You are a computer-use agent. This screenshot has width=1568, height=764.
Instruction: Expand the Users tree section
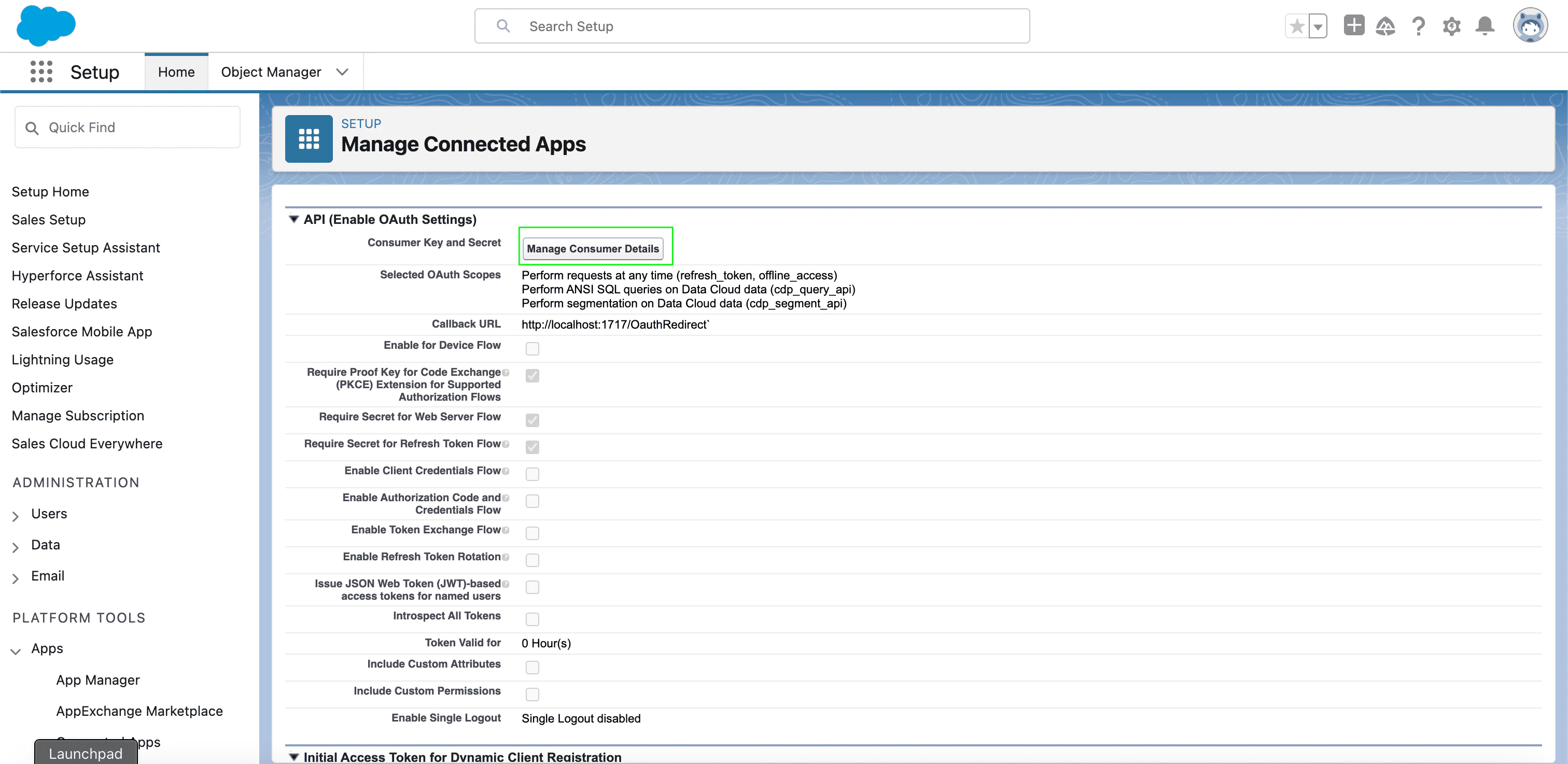[16, 516]
